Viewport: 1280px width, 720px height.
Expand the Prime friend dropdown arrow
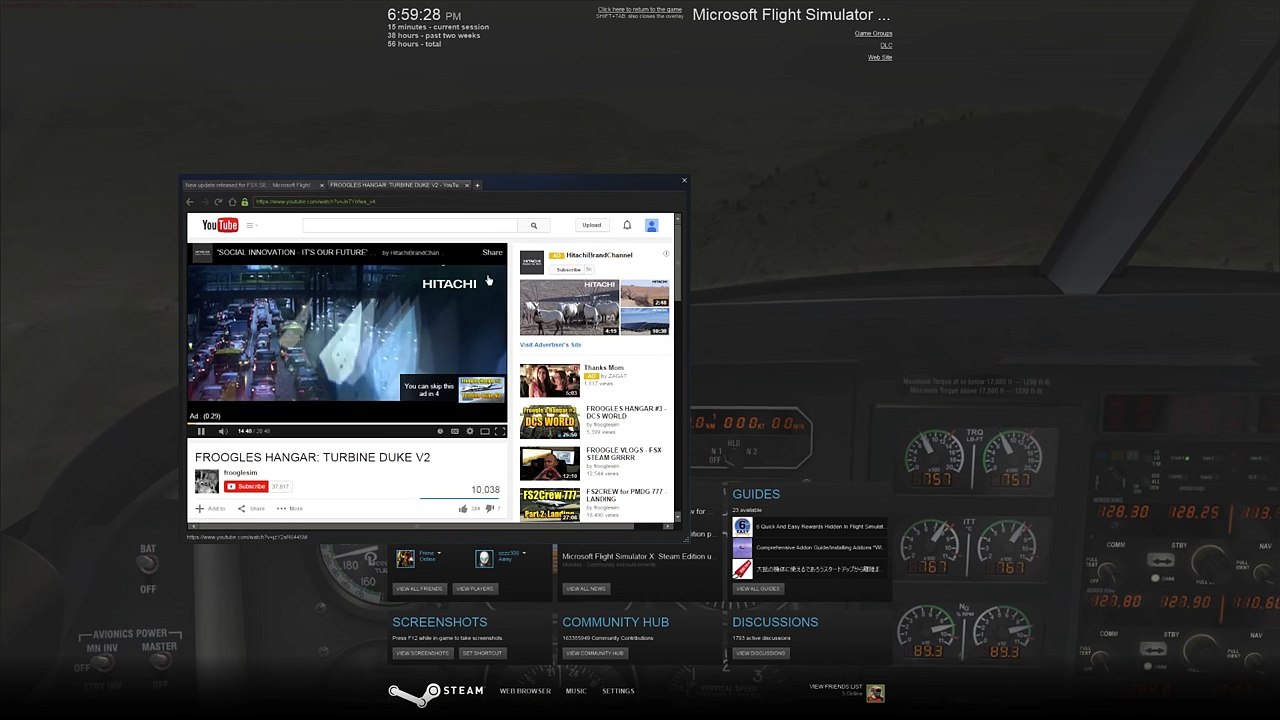point(439,553)
